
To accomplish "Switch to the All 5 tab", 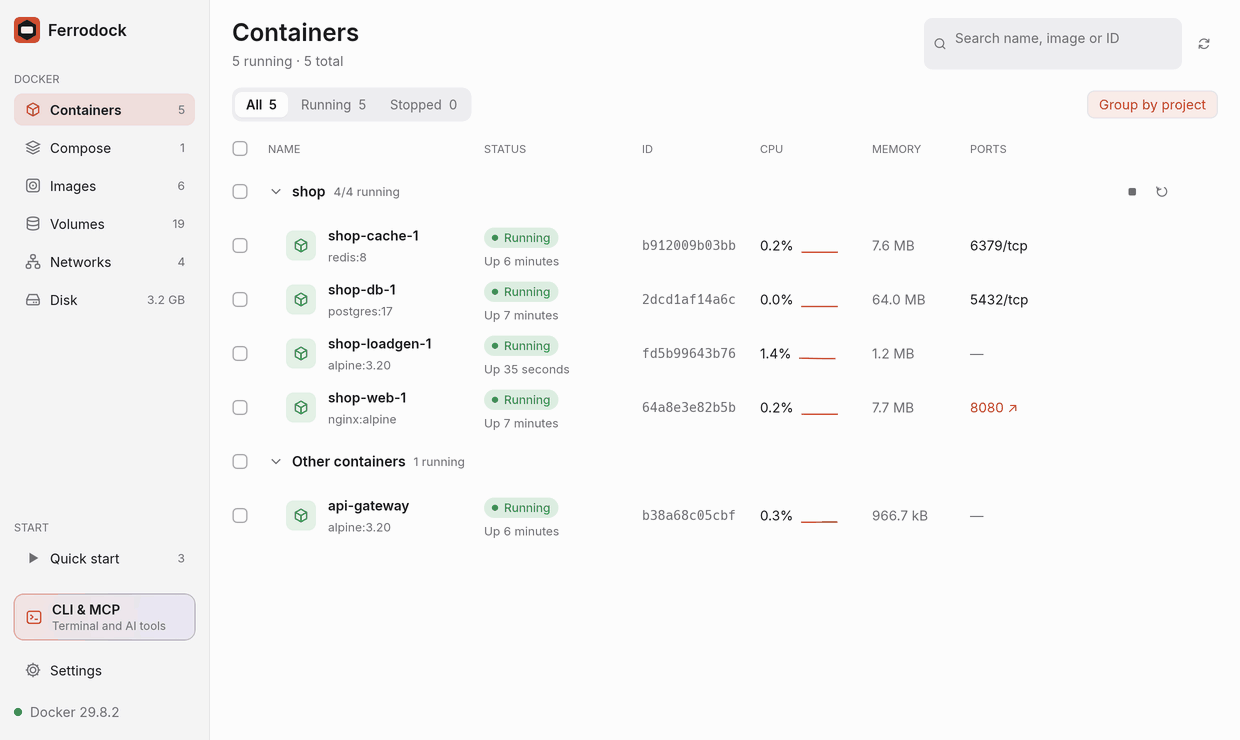I will pyautogui.click(x=261, y=104).
